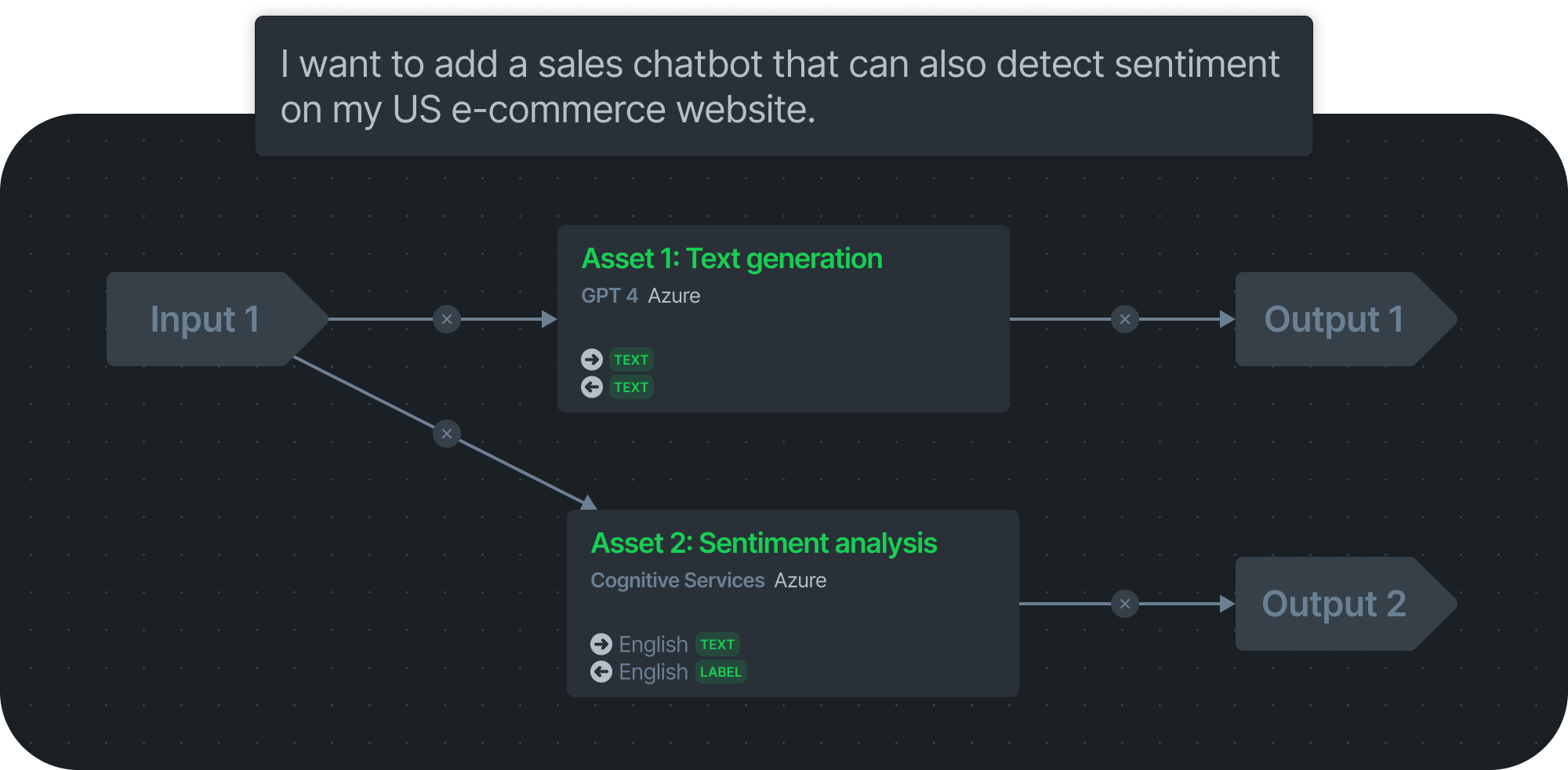Click the sales chatbot prompt text box

coord(784,86)
